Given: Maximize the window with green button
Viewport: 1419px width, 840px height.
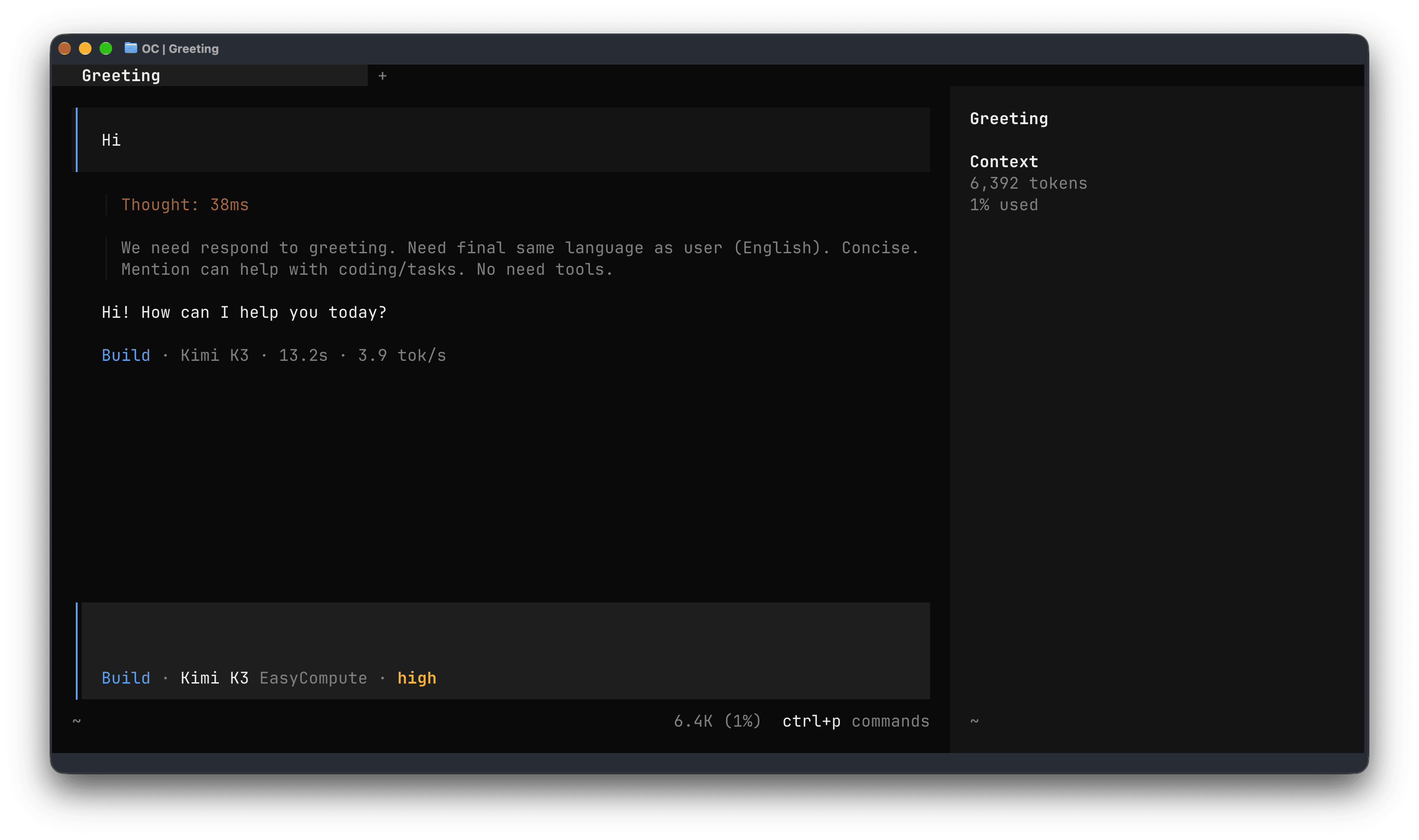Looking at the screenshot, I should pyautogui.click(x=106, y=49).
